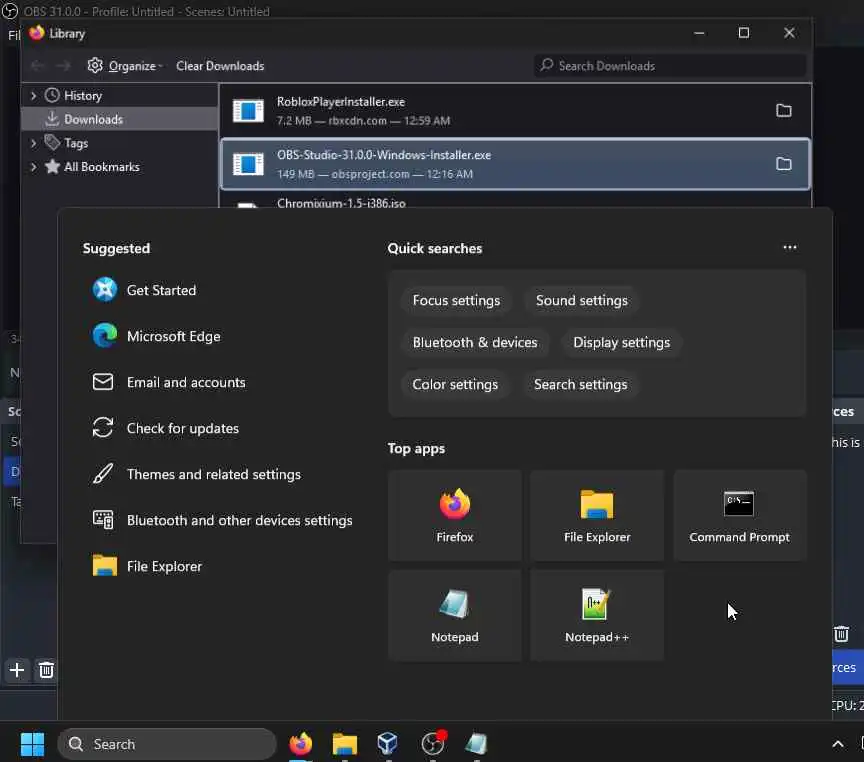The width and height of the screenshot is (864, 762).
Task: Show folder for RobloxPlayerInstaller.exe download
Action: (784, 111)
